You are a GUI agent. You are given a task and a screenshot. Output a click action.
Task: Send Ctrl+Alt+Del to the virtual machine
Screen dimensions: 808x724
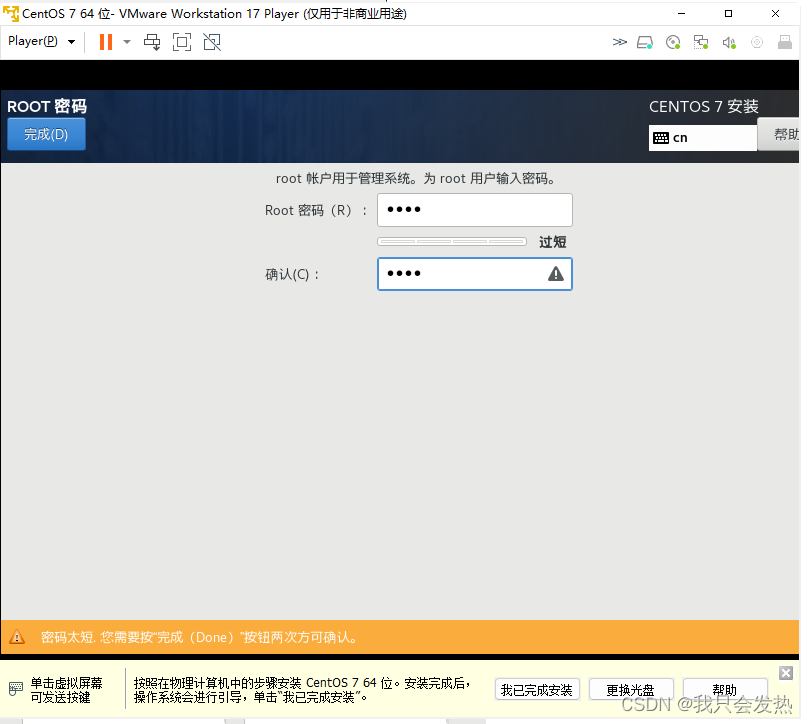pyautogui.click(x=152, y=42)
